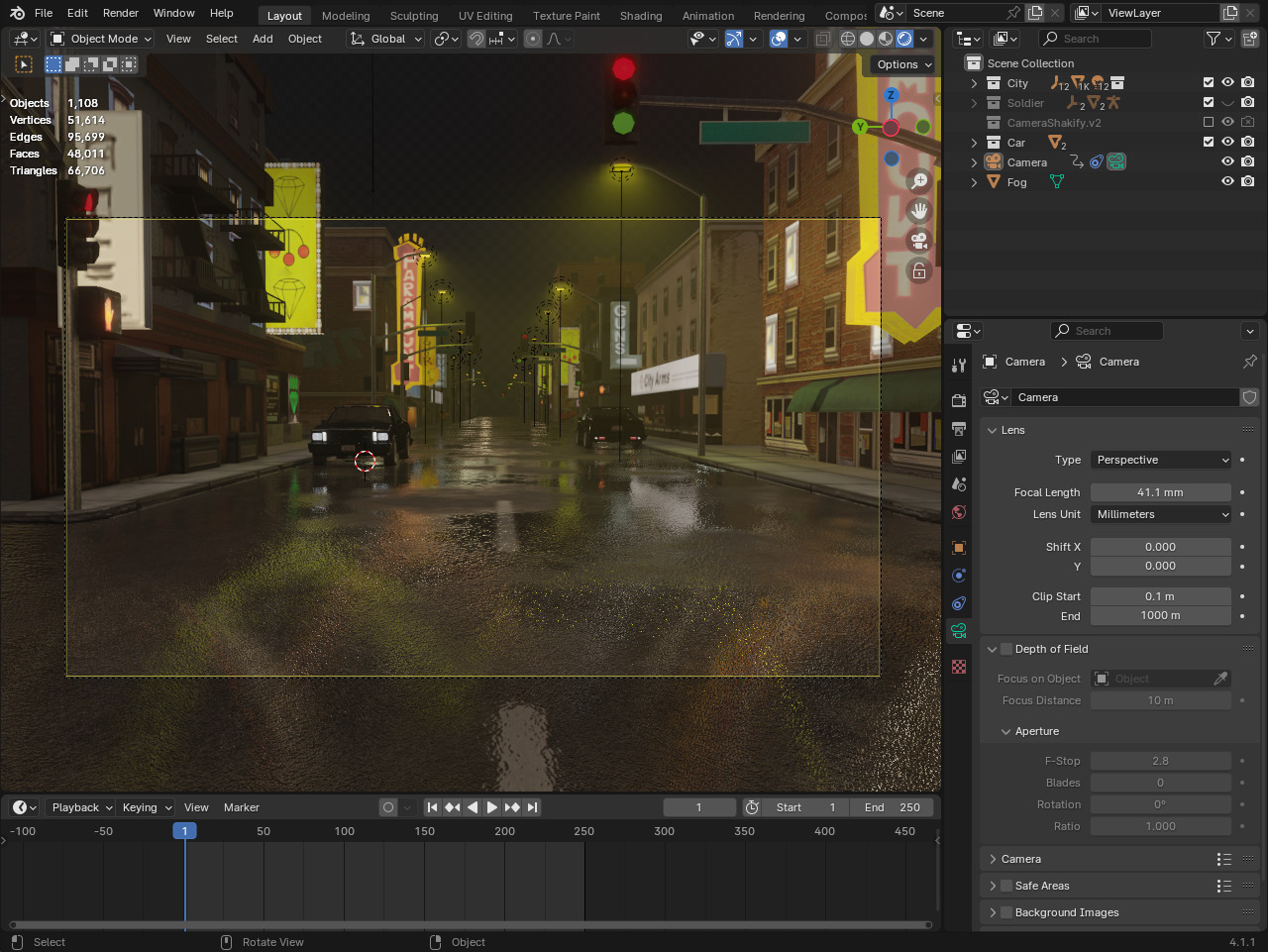The height and width of the screenshot is (952, 1268).
Task: Click the outliner Search field
Action: tap(1095, 39)
